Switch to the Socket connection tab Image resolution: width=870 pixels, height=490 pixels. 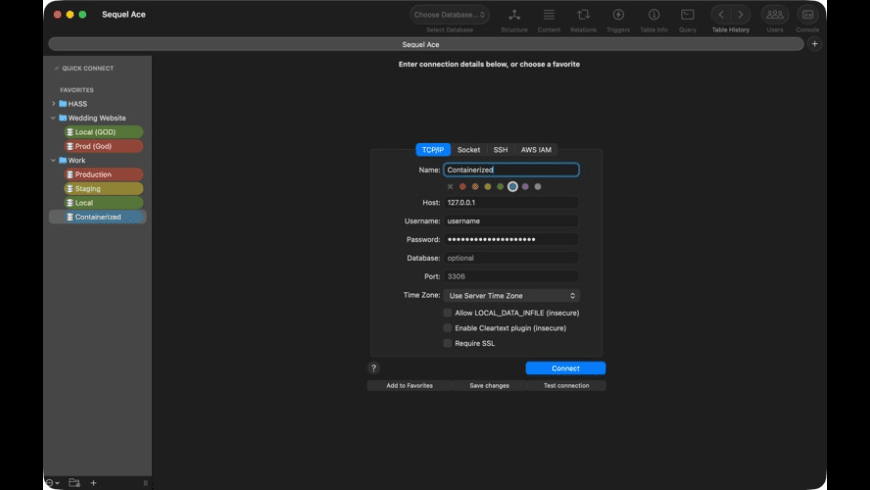[x=468, y=150]
